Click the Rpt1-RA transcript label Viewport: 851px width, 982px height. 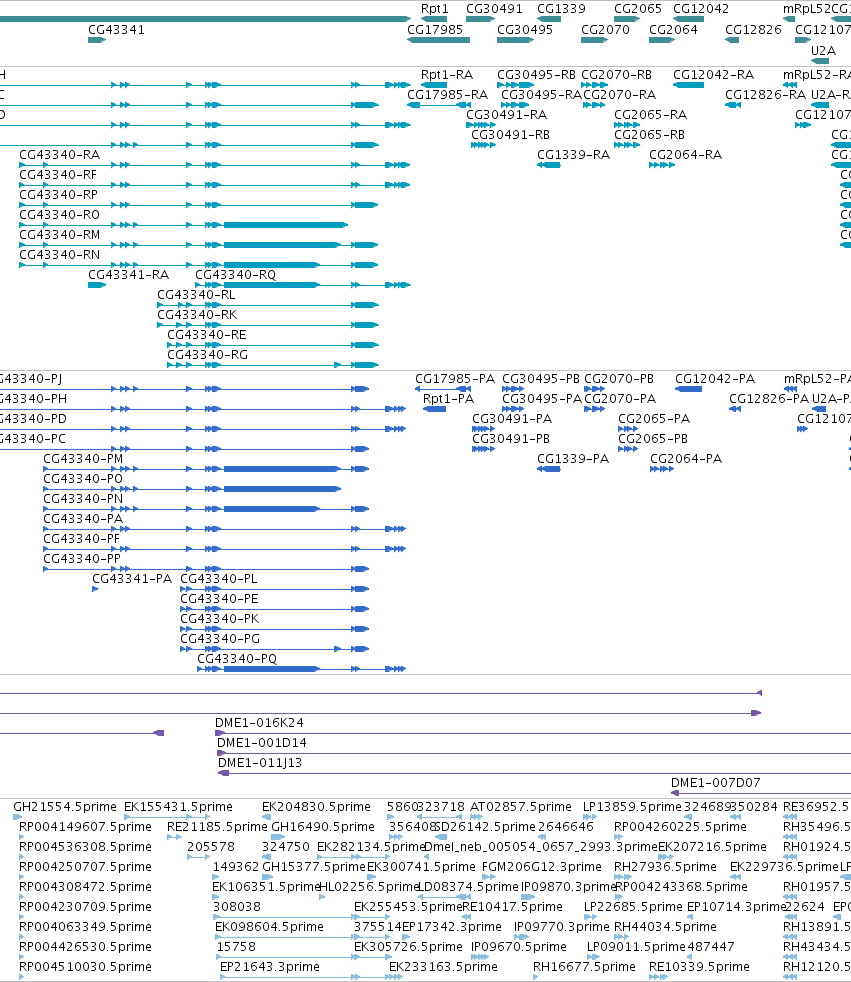(x=446, y=75)
